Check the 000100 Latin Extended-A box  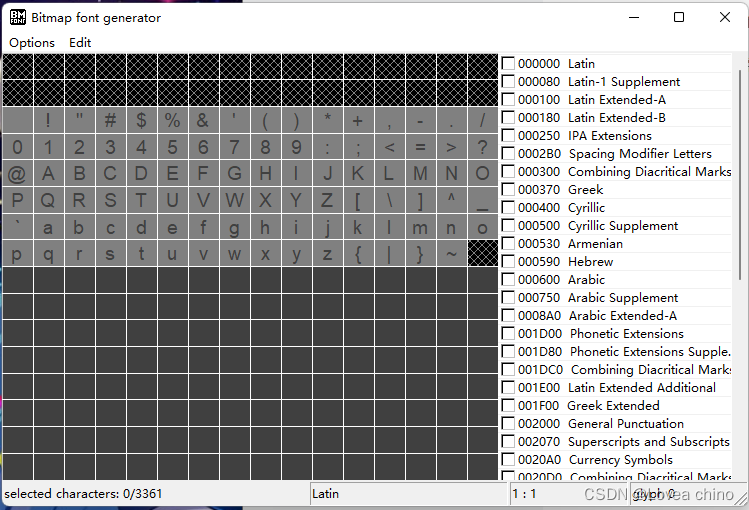508,99
